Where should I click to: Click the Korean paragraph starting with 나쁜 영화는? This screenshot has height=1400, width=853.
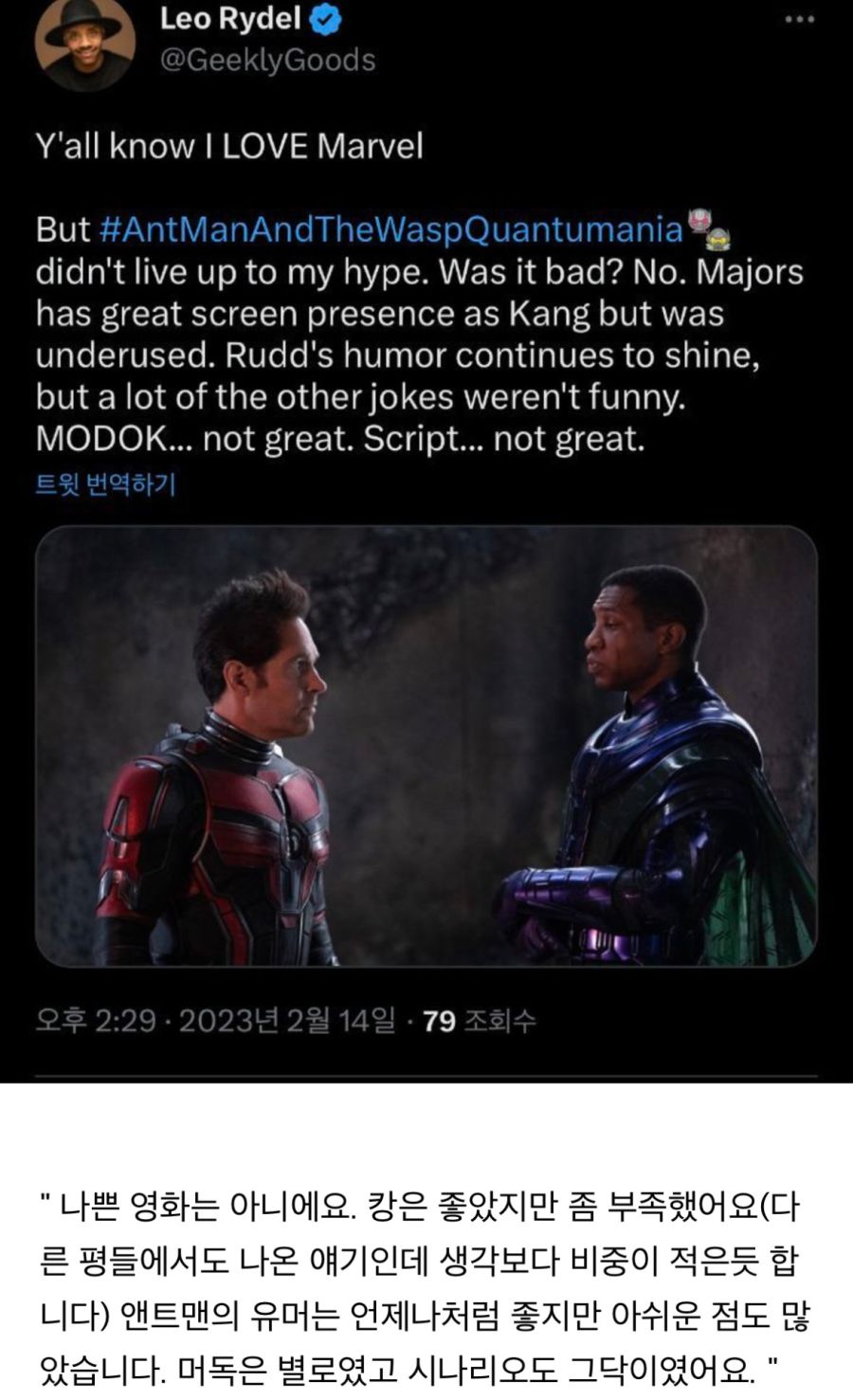click(425, 1287)
